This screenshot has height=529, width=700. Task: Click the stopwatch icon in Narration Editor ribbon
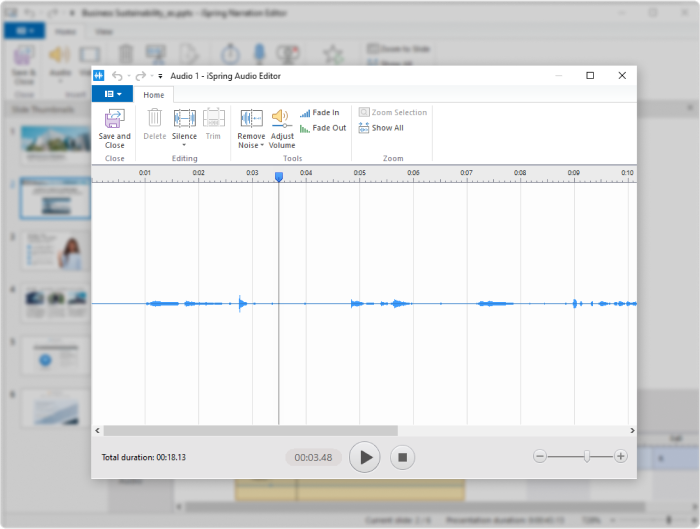[230, 54]
